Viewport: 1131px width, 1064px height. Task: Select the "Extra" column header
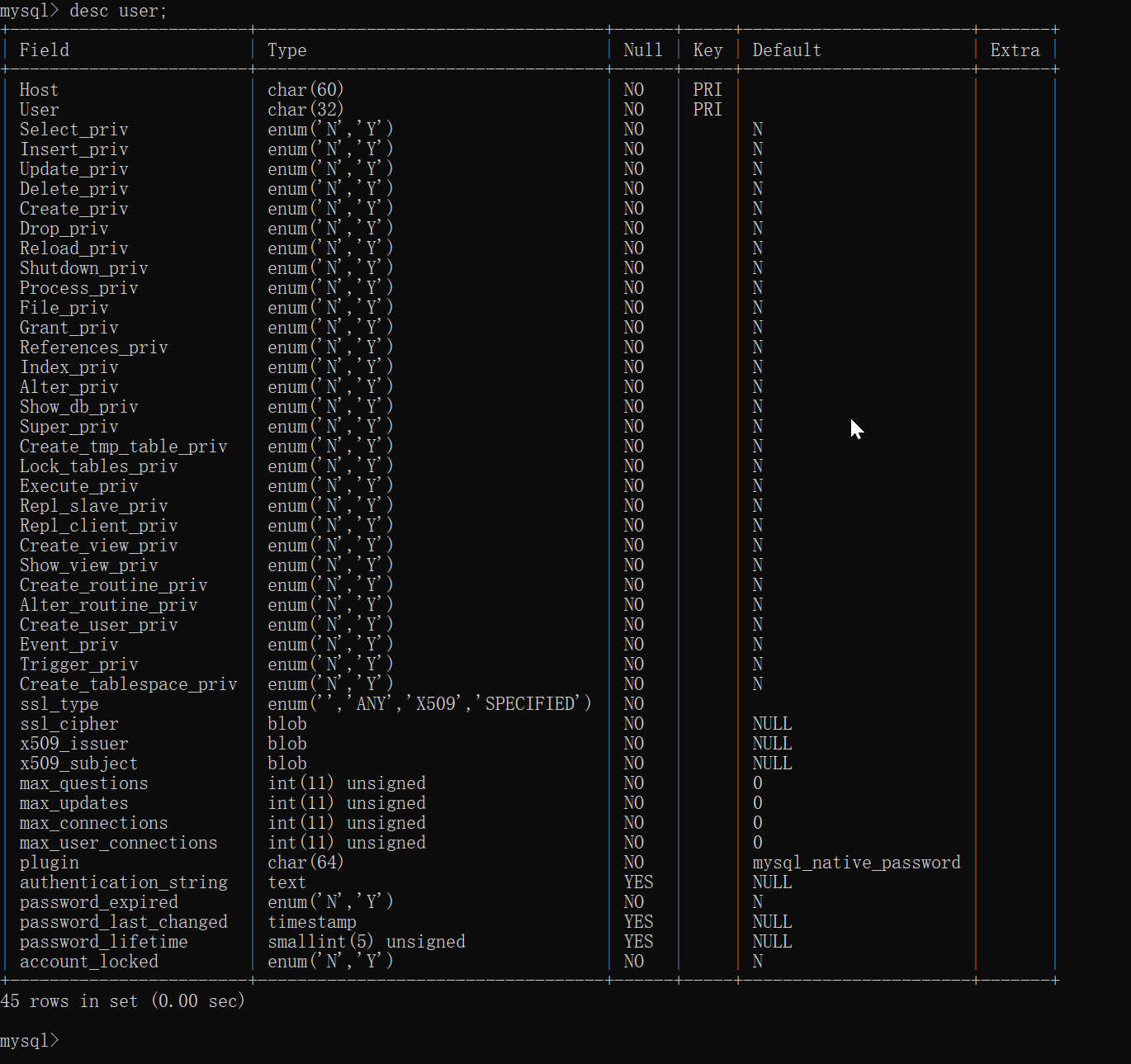[1015, 50]
